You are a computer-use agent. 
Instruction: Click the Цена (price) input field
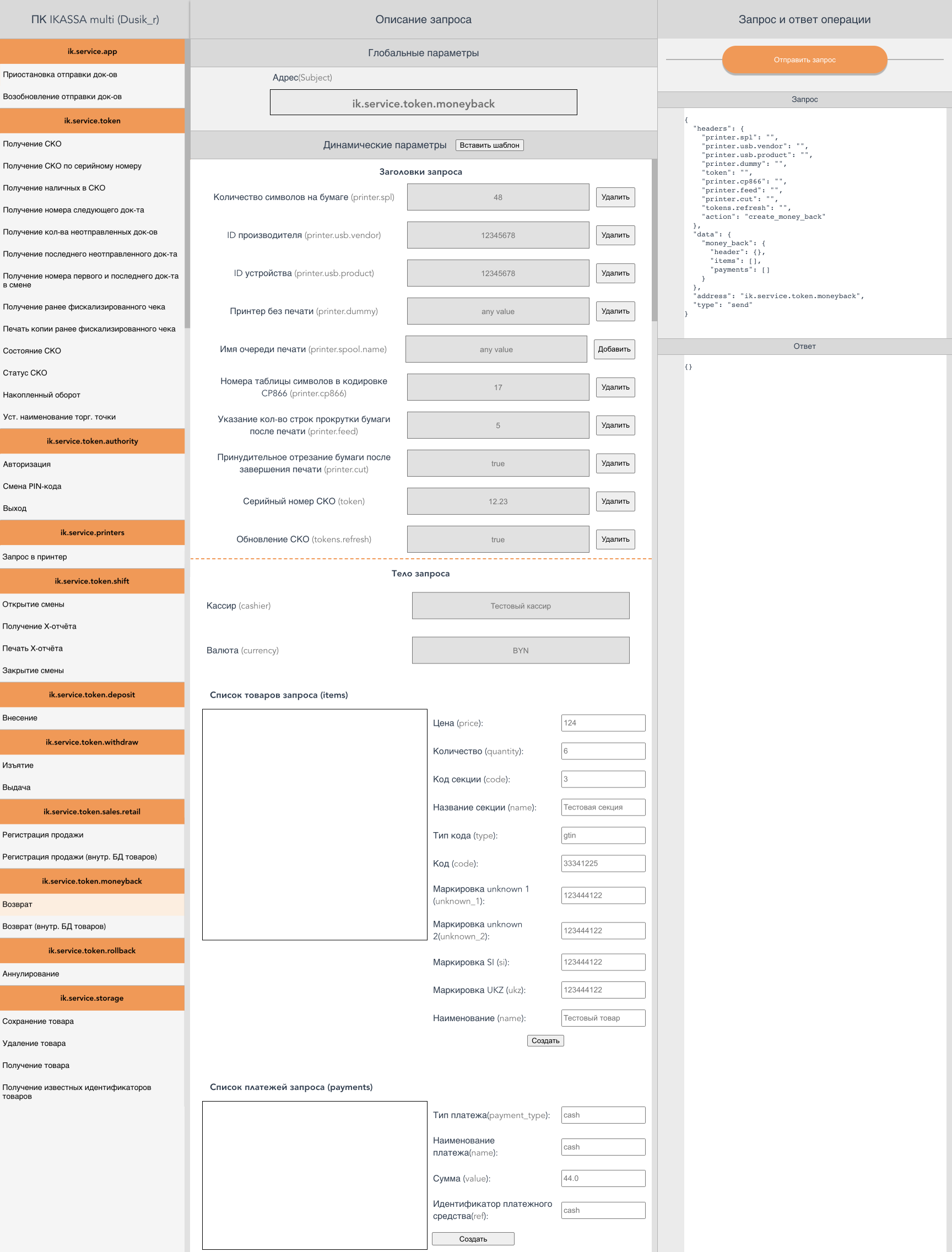pos(602,723)
